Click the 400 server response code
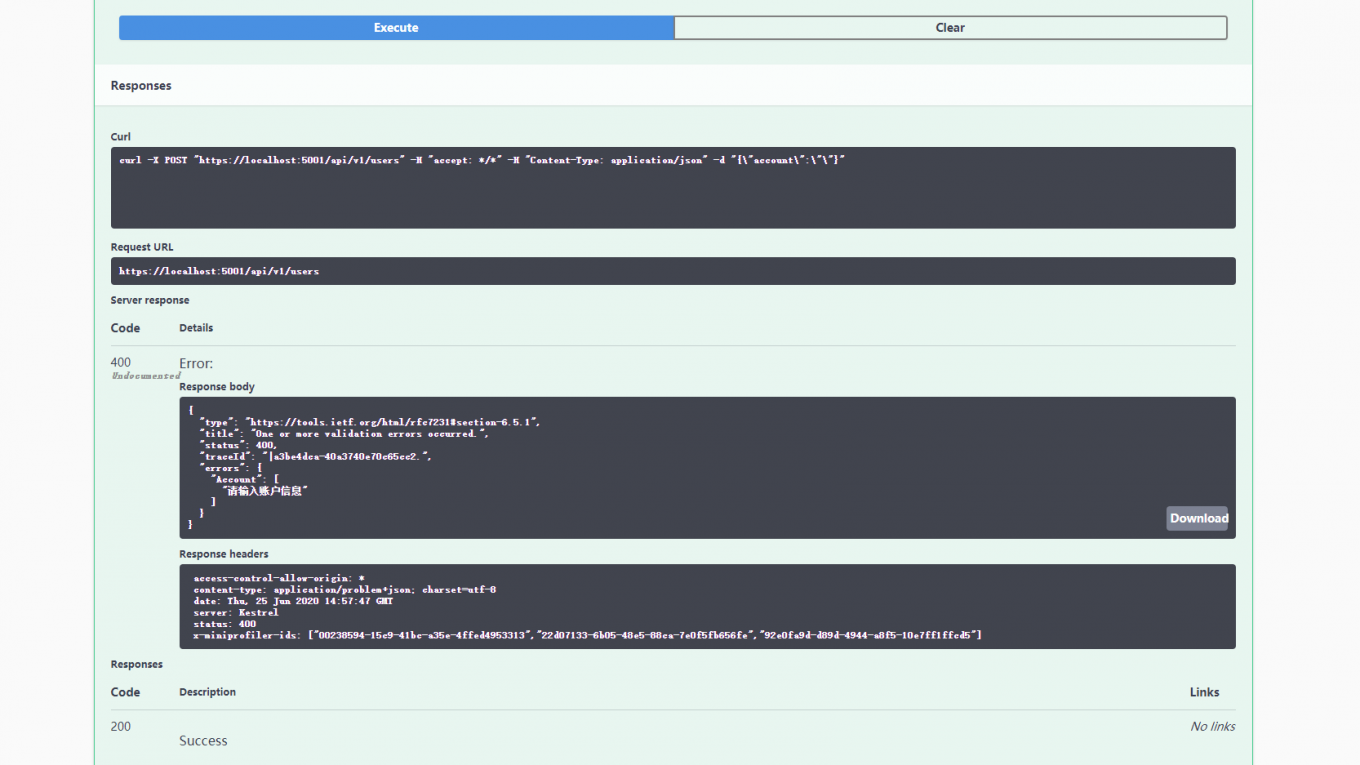The height and width of the screenshot is (765, 1360). click(121, 362)
